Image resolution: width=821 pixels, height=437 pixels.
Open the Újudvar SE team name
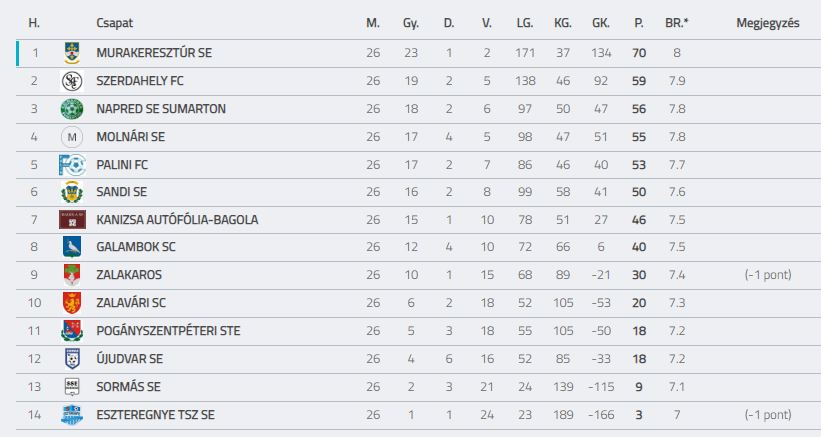[129, 358]
